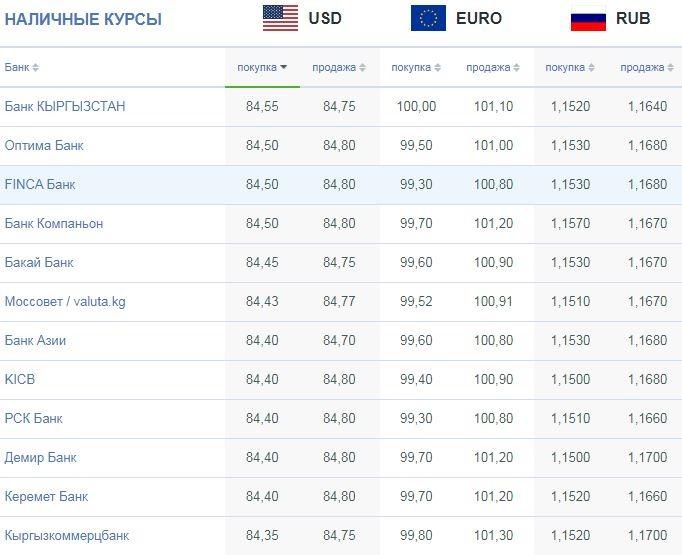Open the Кыргызкоммерцбанк link

pos(67,535)
